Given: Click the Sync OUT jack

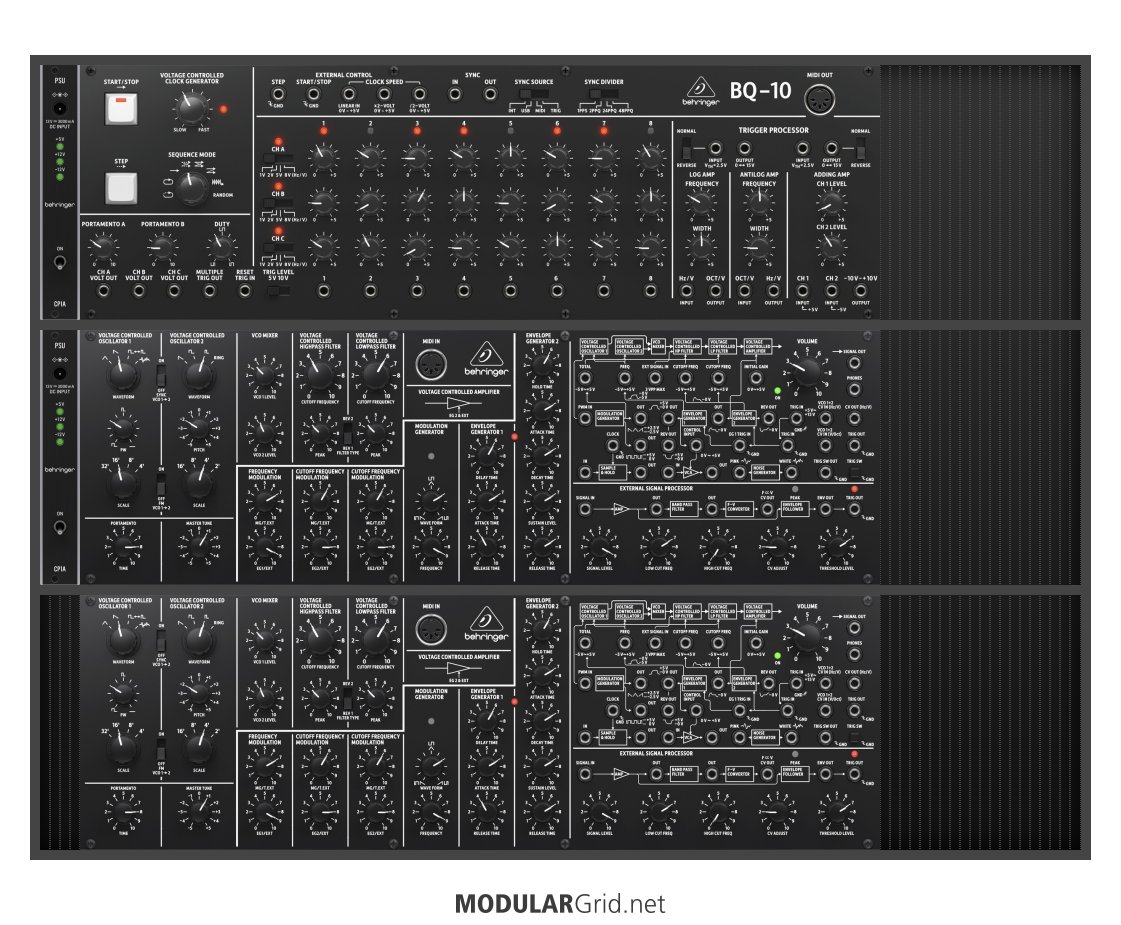Looking at the screenshot, I should pos(490,94).
